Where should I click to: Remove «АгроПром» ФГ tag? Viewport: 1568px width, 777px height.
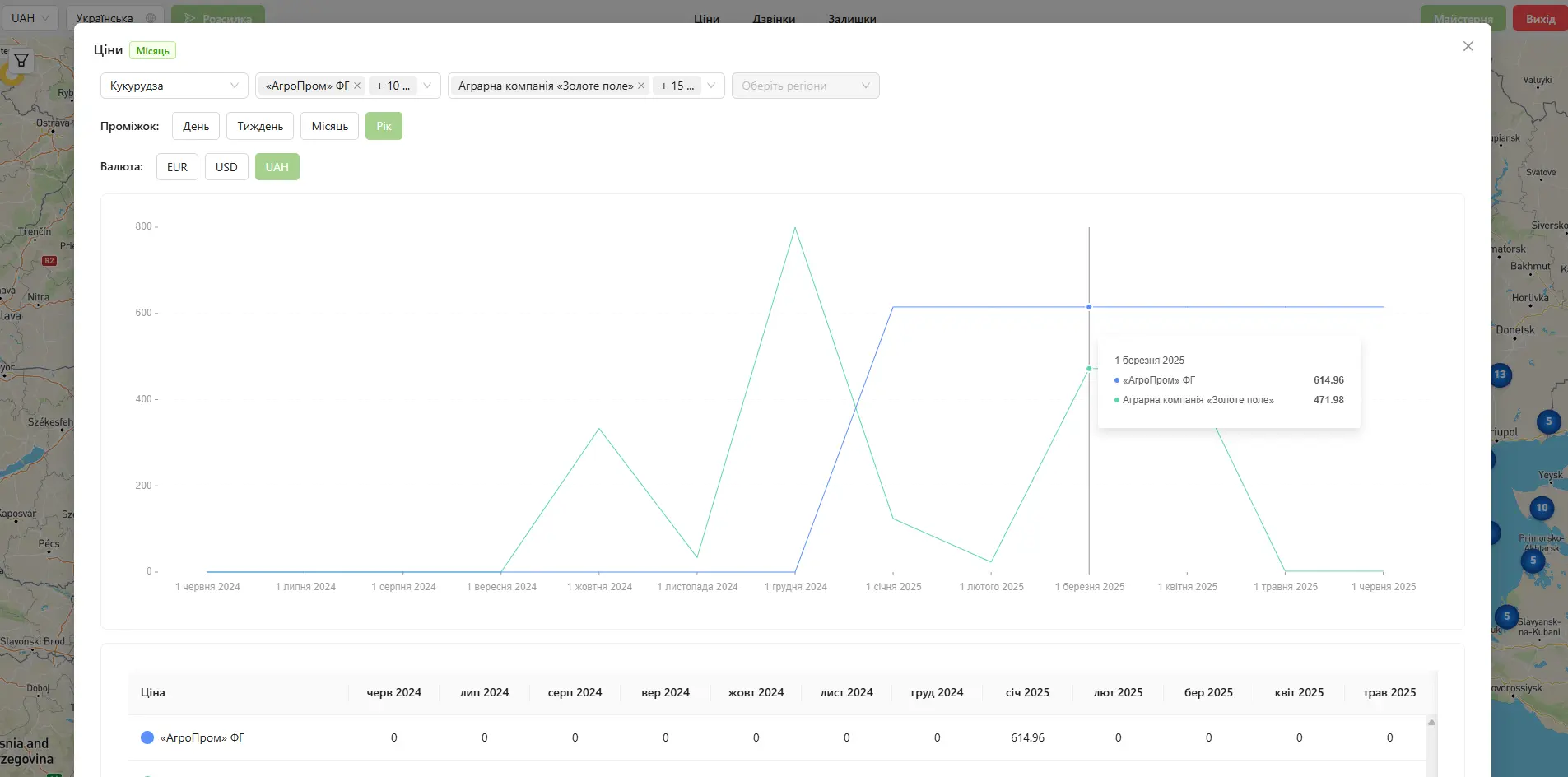(357, 86)
